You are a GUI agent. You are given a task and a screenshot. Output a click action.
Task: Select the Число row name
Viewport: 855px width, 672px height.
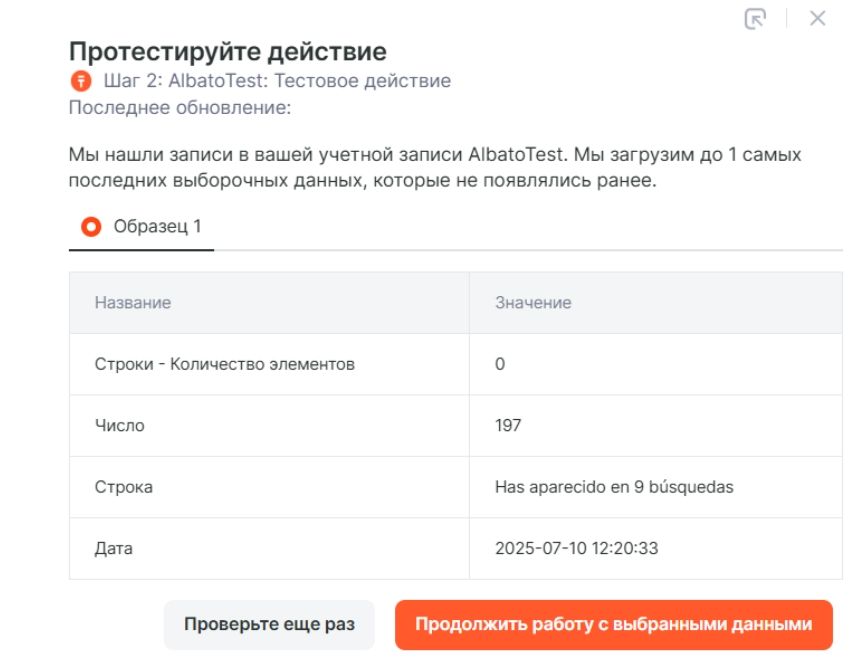pos(120,426)
